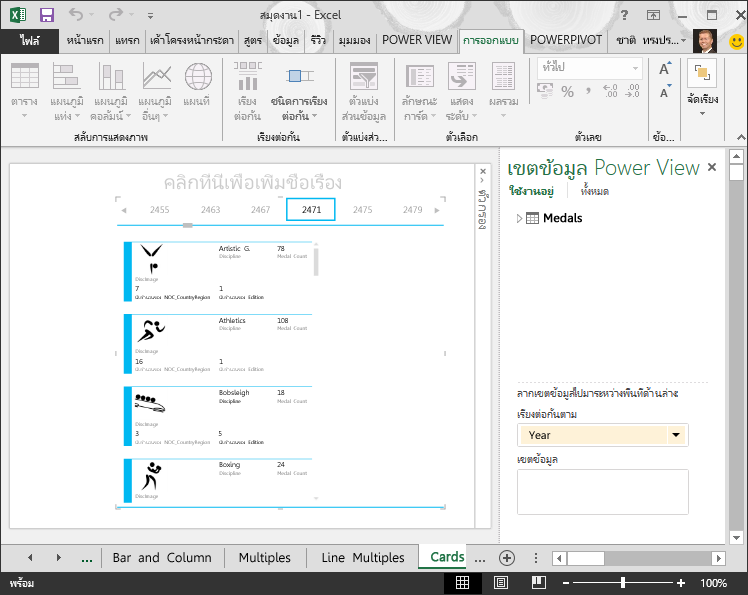
Task: Click the user account profile picture
Action: click(x=705, y=41)
